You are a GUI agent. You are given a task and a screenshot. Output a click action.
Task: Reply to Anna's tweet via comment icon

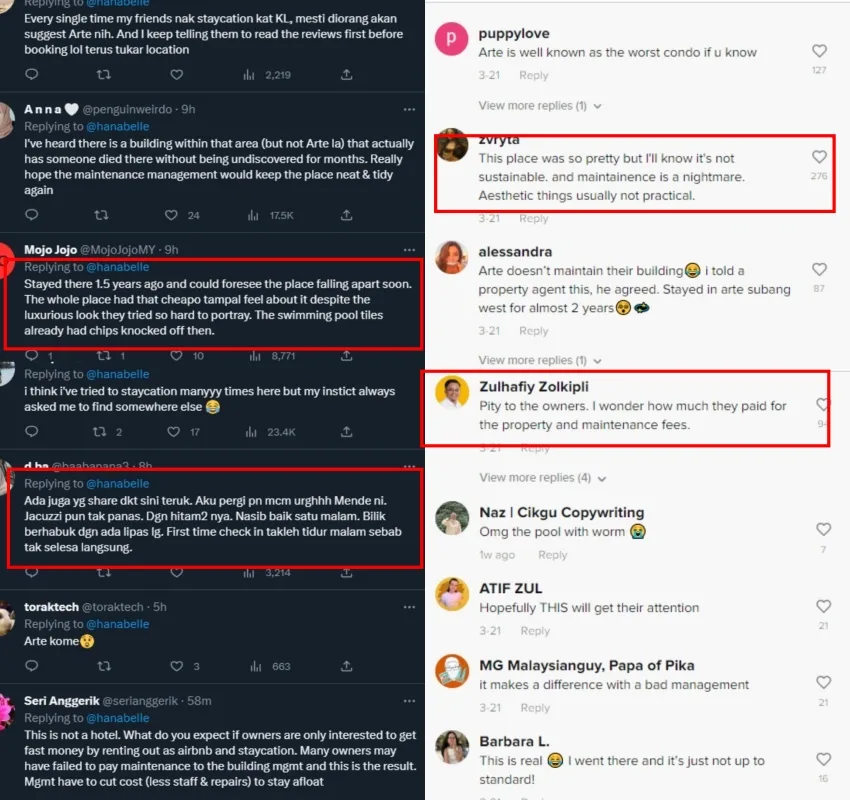coord(31,215)
